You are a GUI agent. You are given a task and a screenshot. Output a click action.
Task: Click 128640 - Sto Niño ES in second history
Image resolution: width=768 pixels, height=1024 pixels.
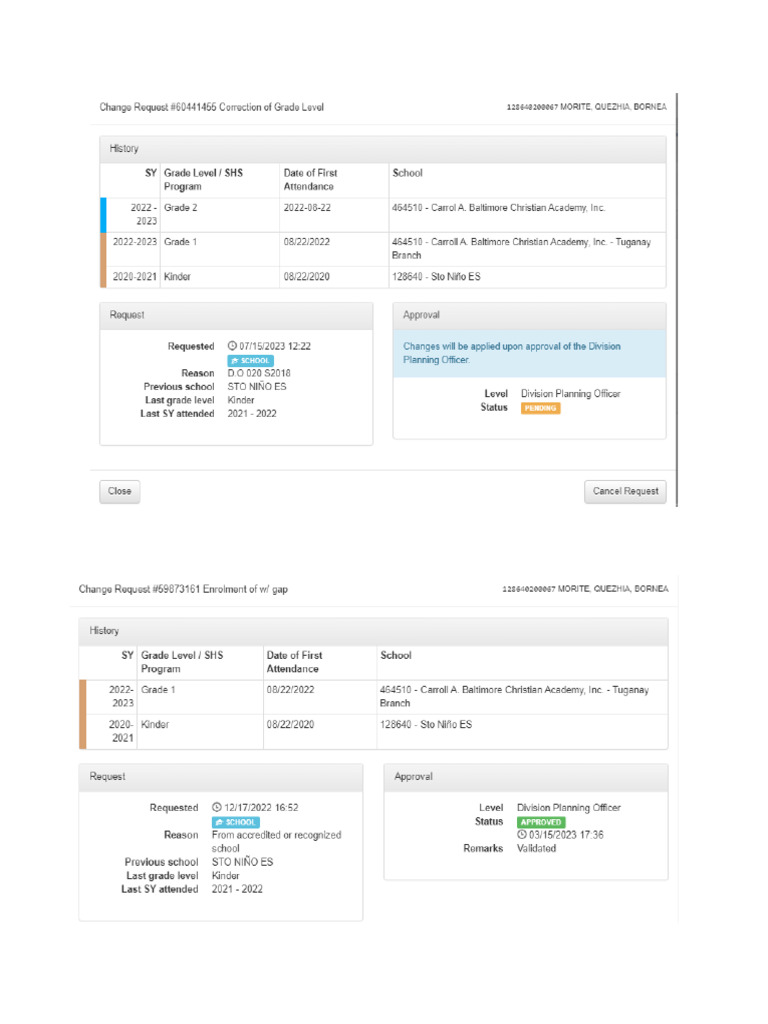pos(426,725)
